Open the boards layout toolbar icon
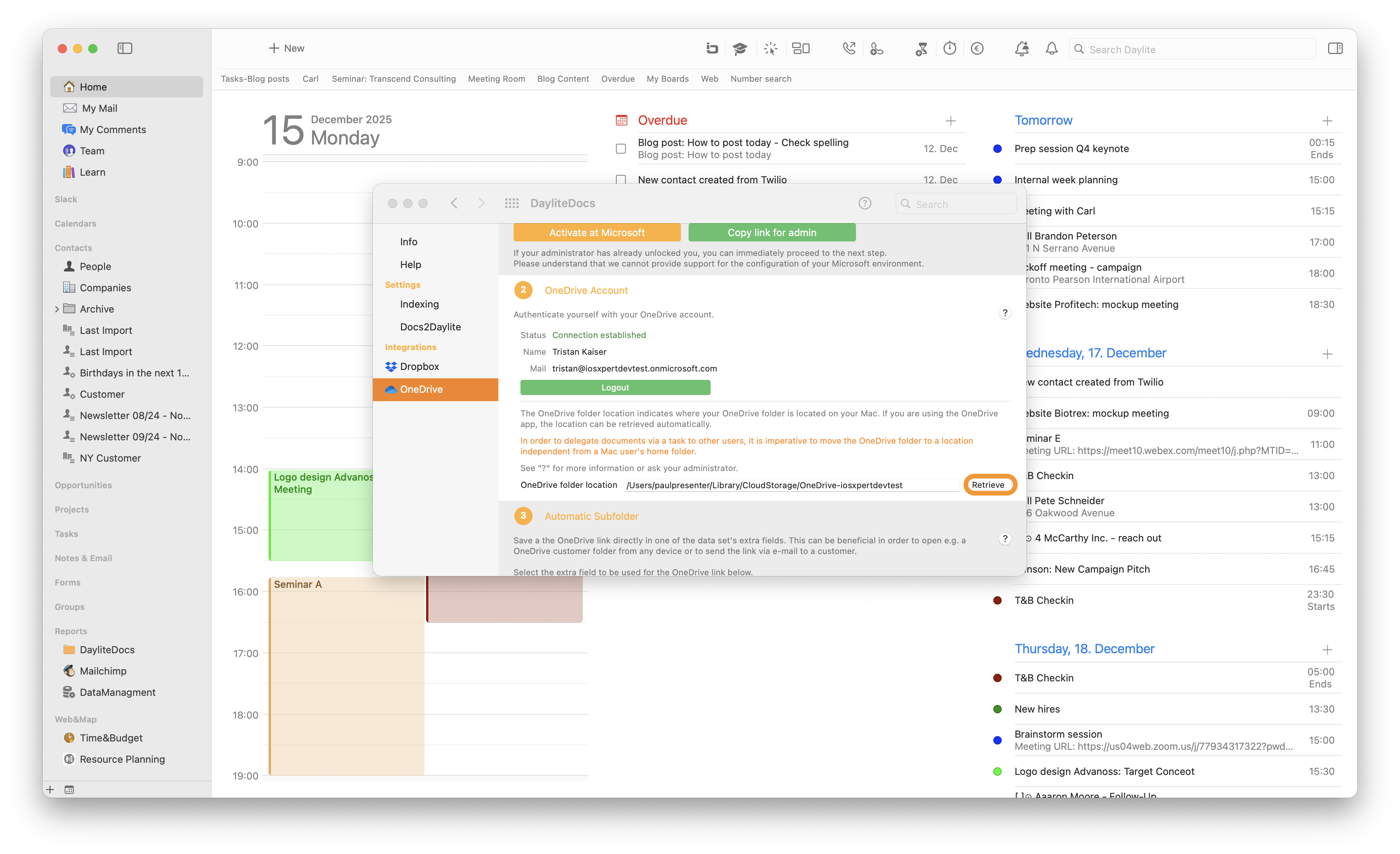This screenshot has width=1400, height=854. click(x=801, y=48)
